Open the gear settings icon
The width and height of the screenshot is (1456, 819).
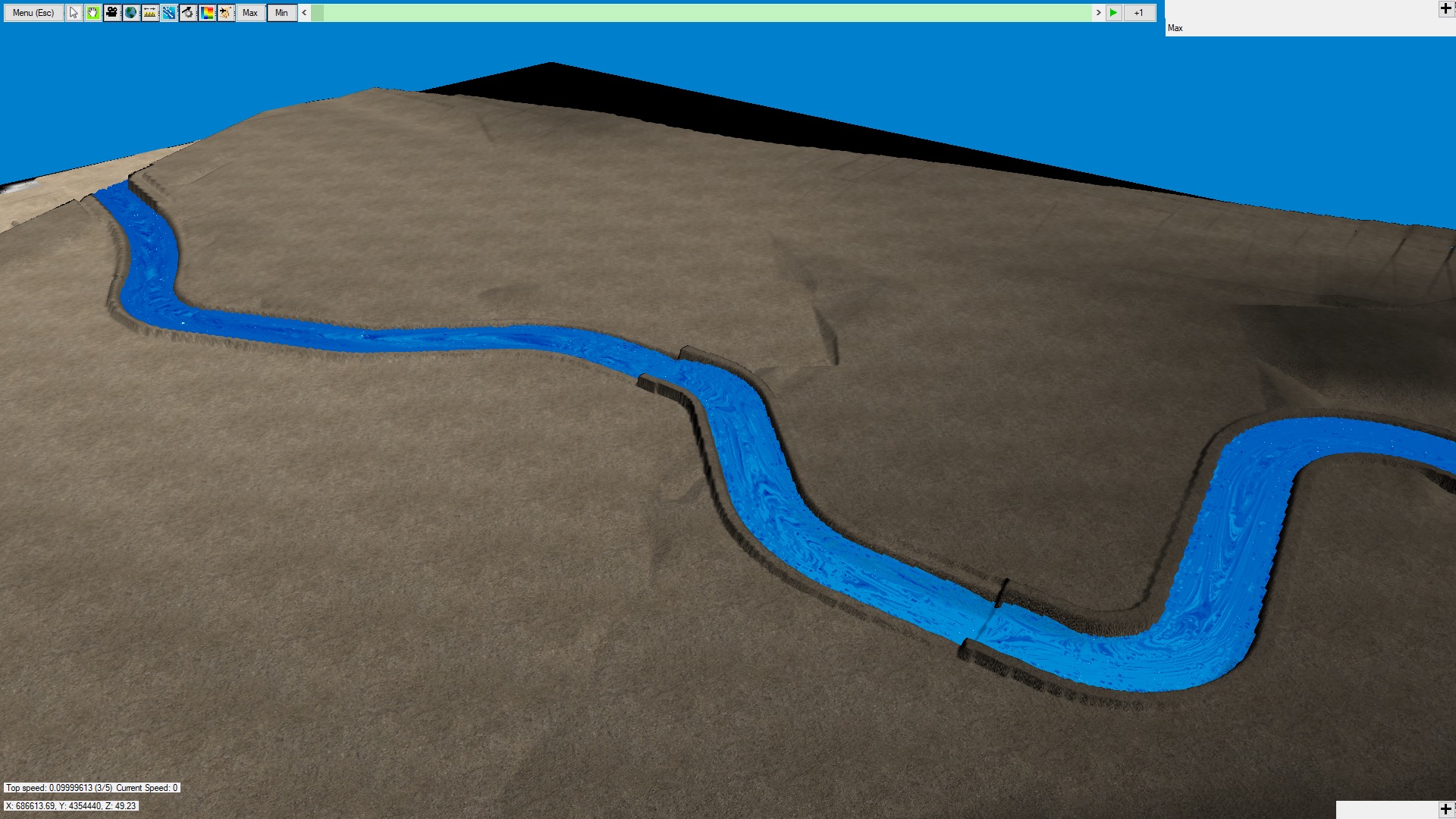tap(187, 13)
